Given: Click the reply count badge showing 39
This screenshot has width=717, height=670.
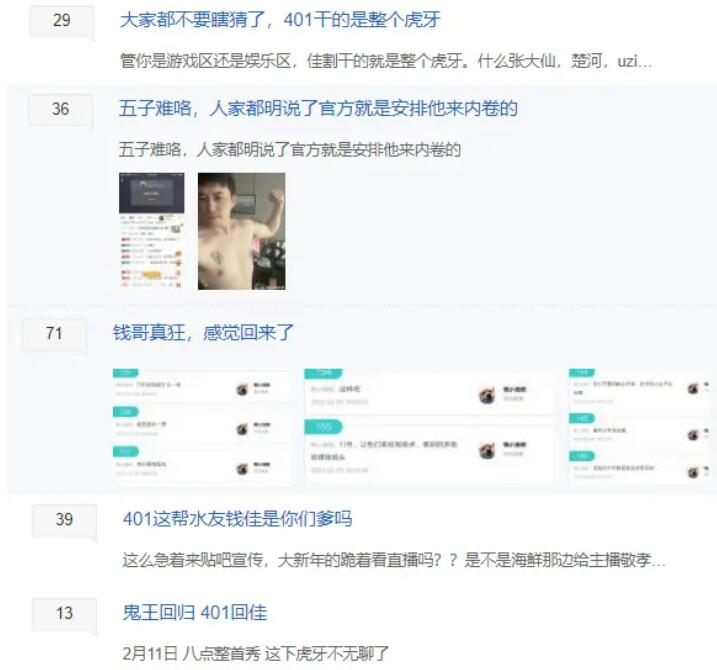Looking at the screenshot, I should [x=64, y=520].
